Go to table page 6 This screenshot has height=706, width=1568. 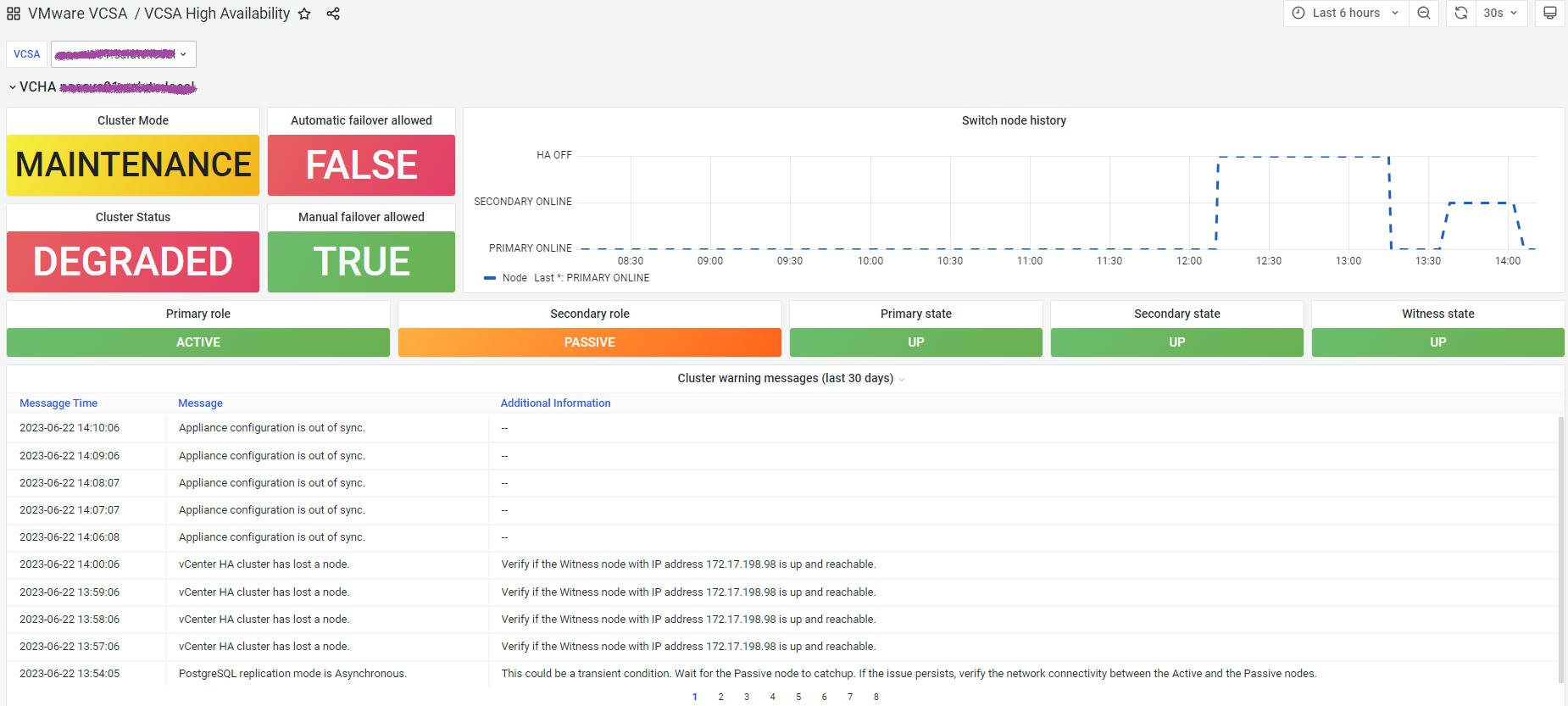(x=824, y=697)
